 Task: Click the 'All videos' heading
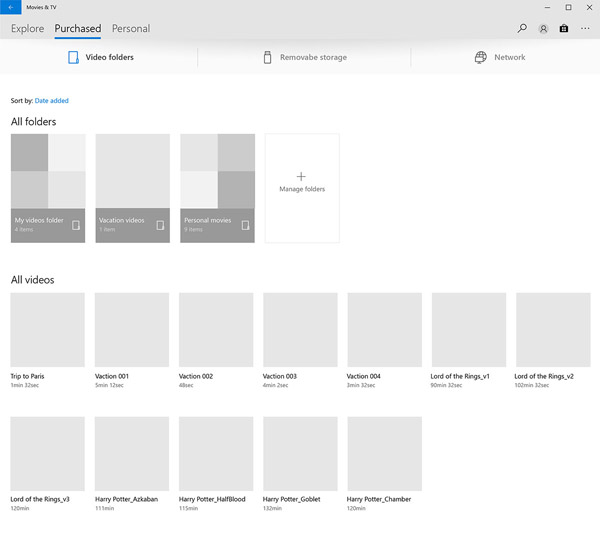pyautogui.click(x=33, y=280)
